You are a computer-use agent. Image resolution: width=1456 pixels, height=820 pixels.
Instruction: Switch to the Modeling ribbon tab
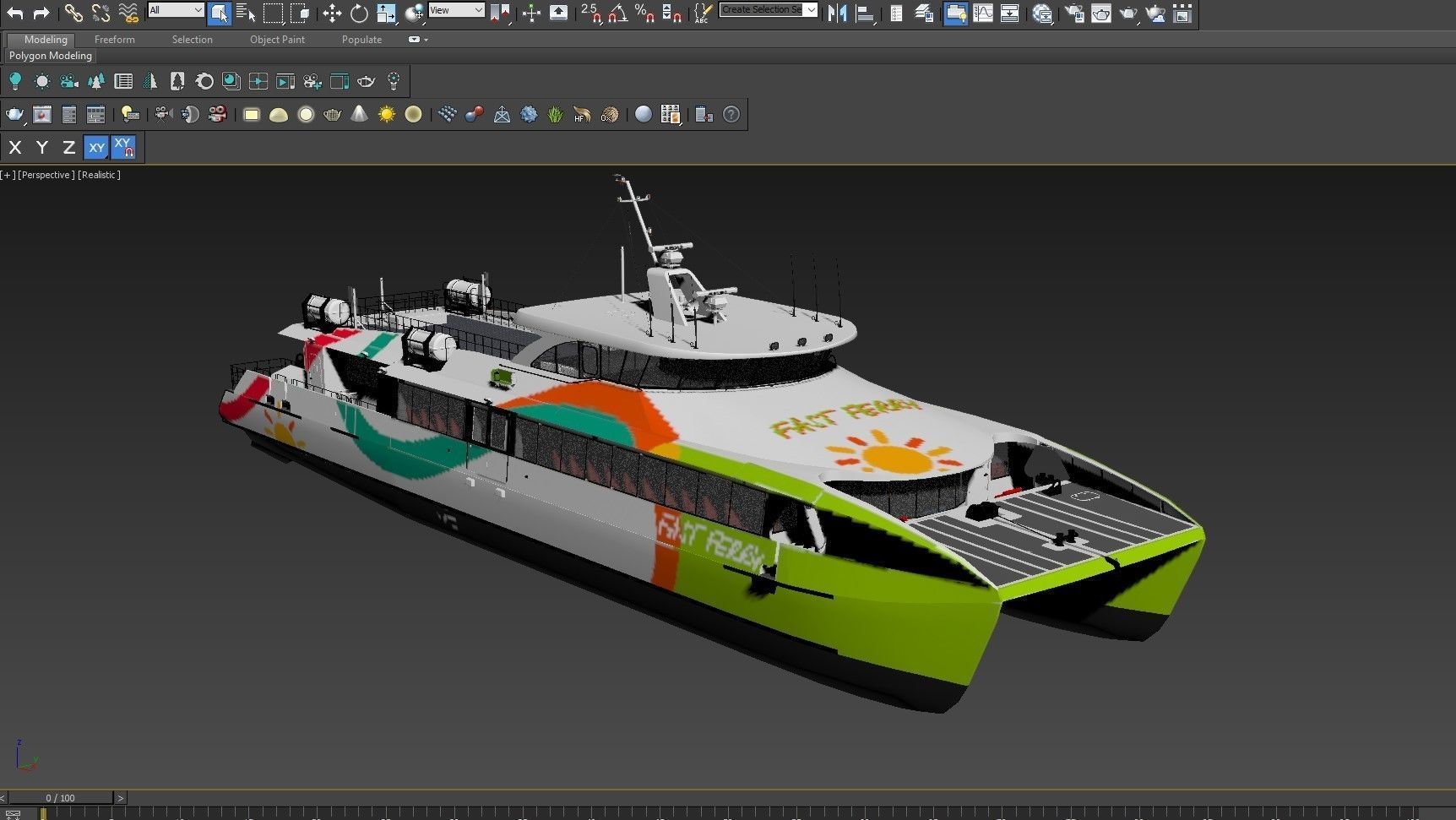click(45, 40)
